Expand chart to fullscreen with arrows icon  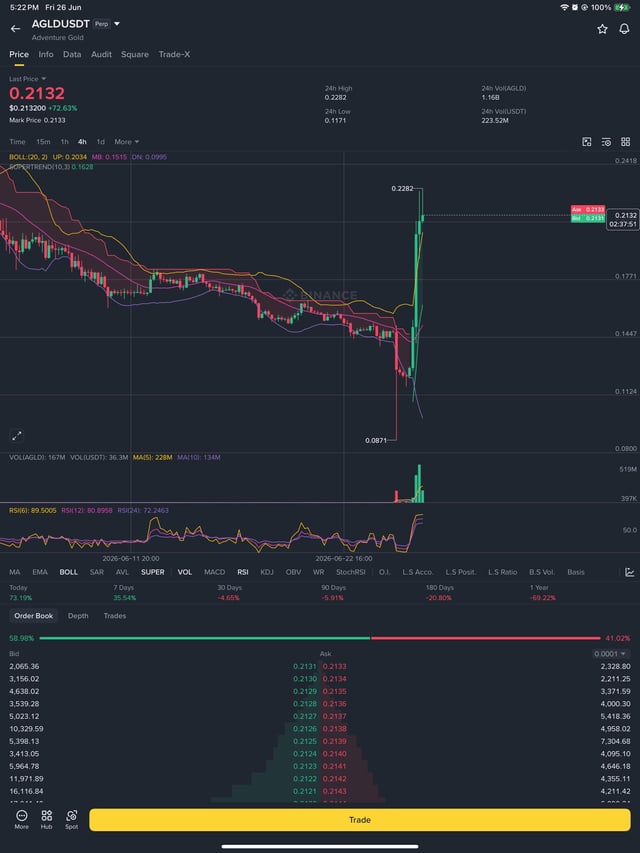click(17, 435)
